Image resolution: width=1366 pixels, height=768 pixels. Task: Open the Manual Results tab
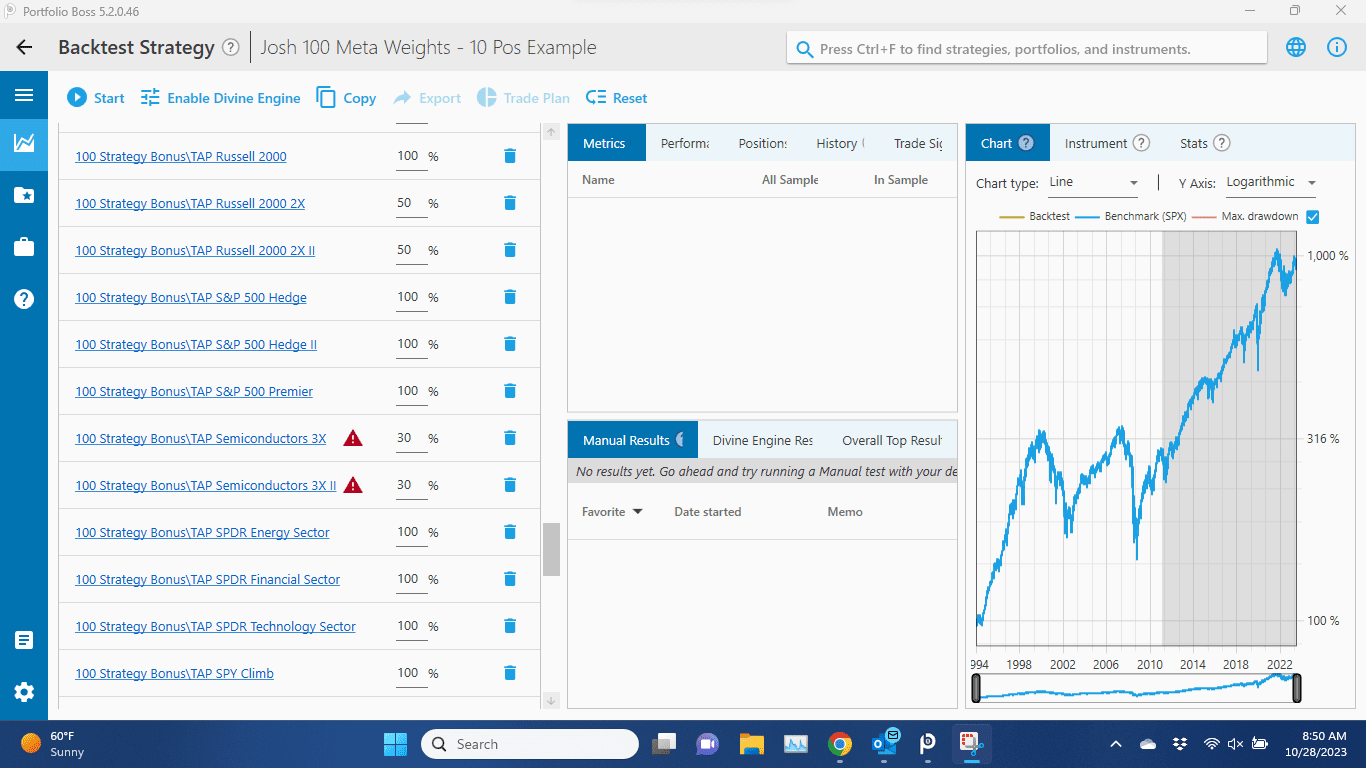click(x=633, y=440)
